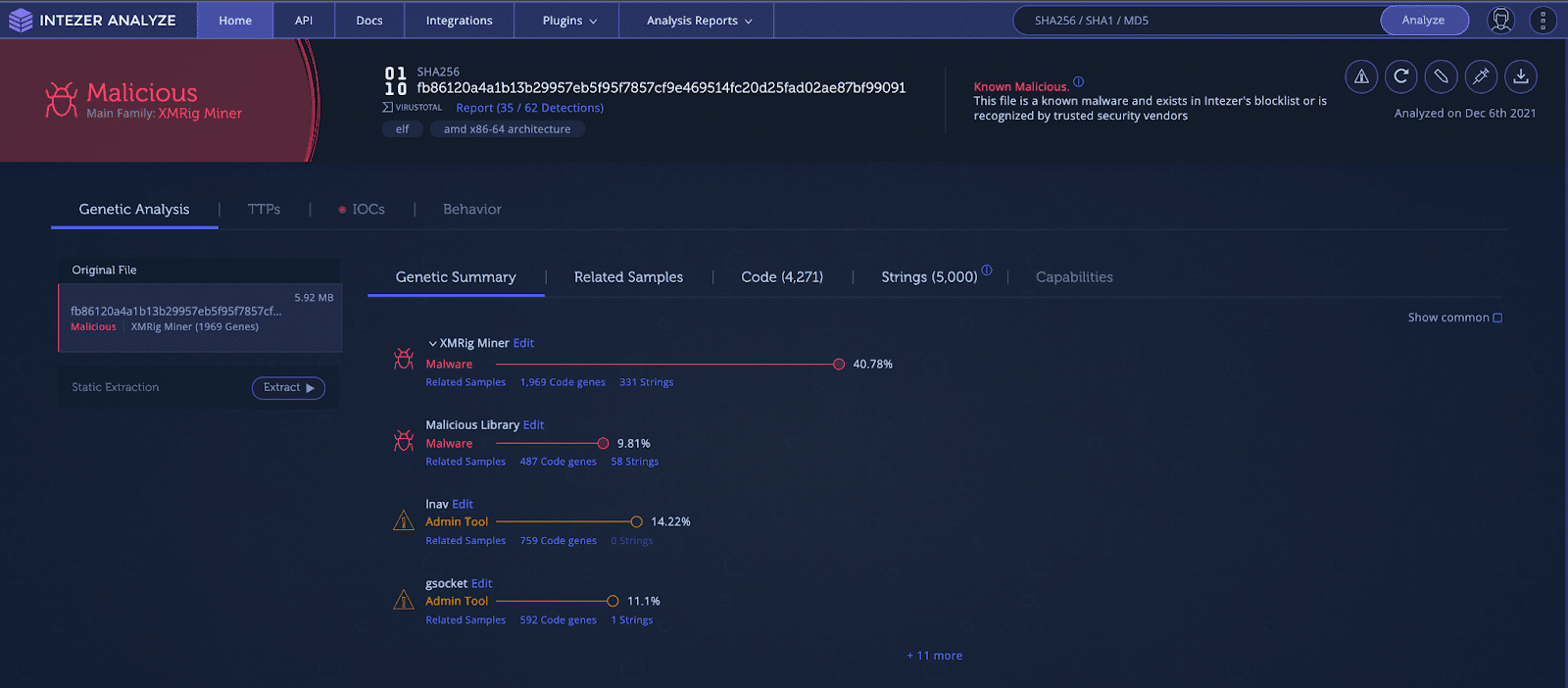Open Malicious Library 58 Strings link
Image resolution: width=1568 pixels, height=688 pixels.
(x=635, y=462)
